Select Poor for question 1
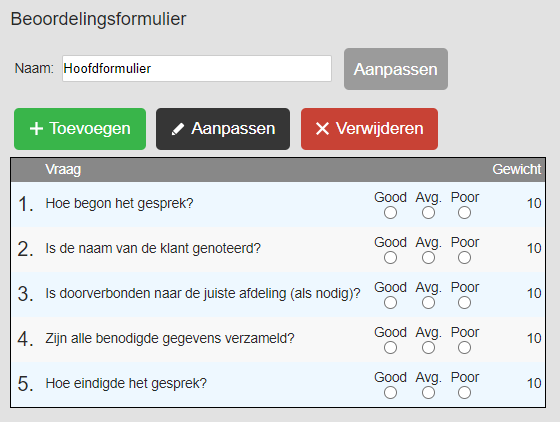This screenshot has height=422, width=560. tap(464, 213)
